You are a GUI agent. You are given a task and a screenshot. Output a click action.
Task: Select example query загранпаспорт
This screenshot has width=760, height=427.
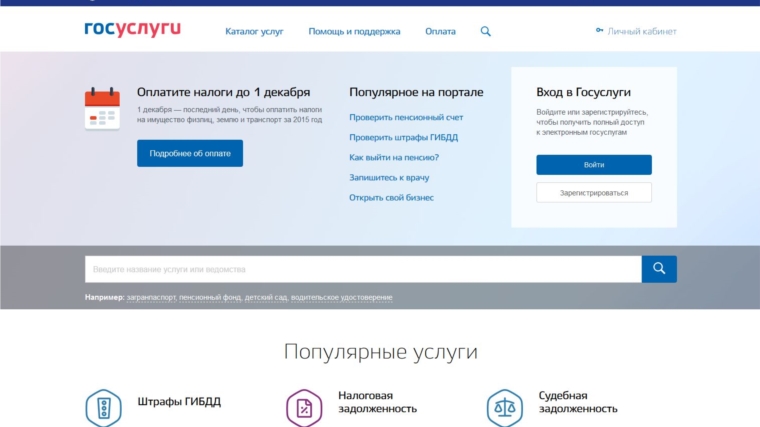coord(151,297)
